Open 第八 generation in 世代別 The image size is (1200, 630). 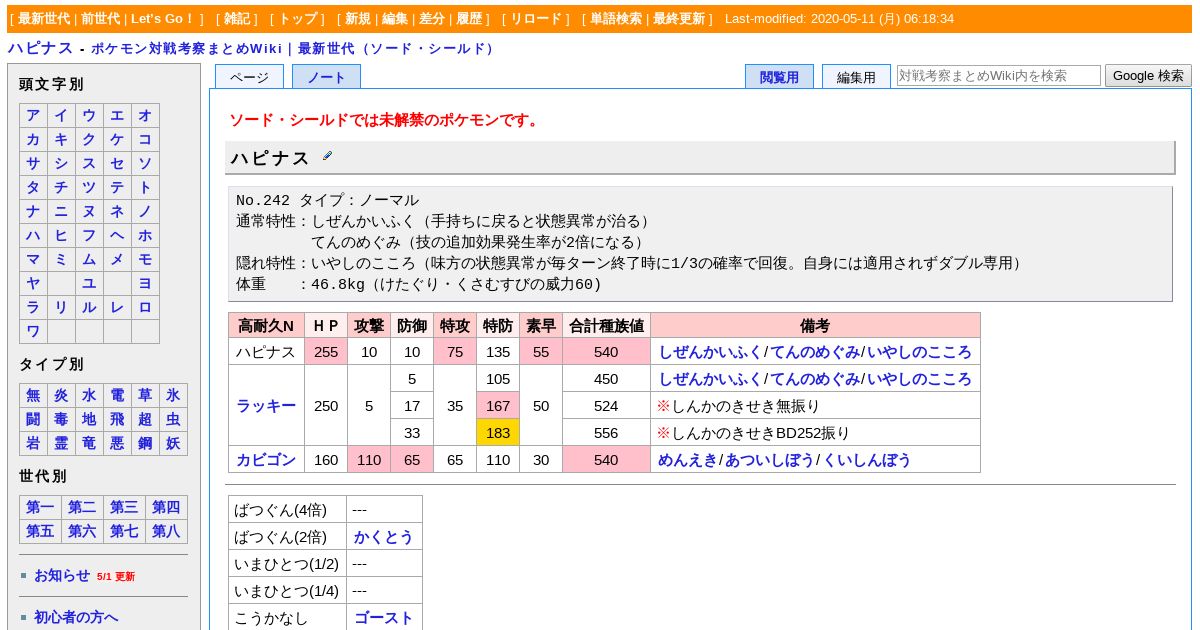coord(166,531)
